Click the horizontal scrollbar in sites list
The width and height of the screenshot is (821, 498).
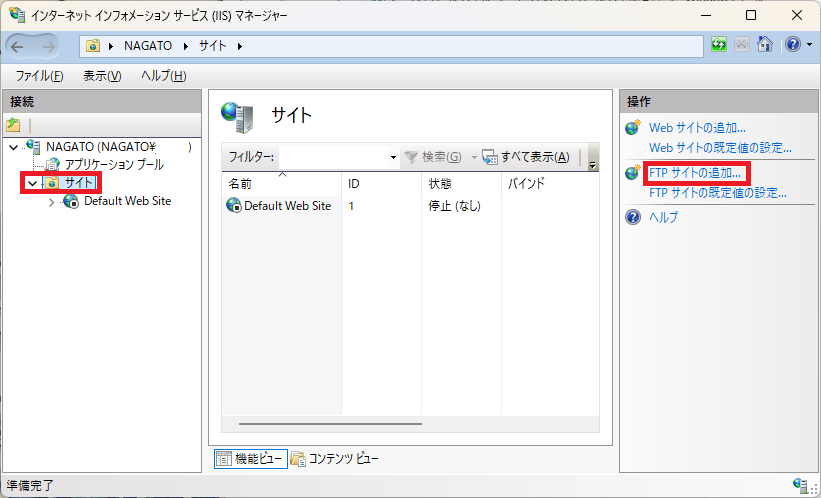[330, 424]
